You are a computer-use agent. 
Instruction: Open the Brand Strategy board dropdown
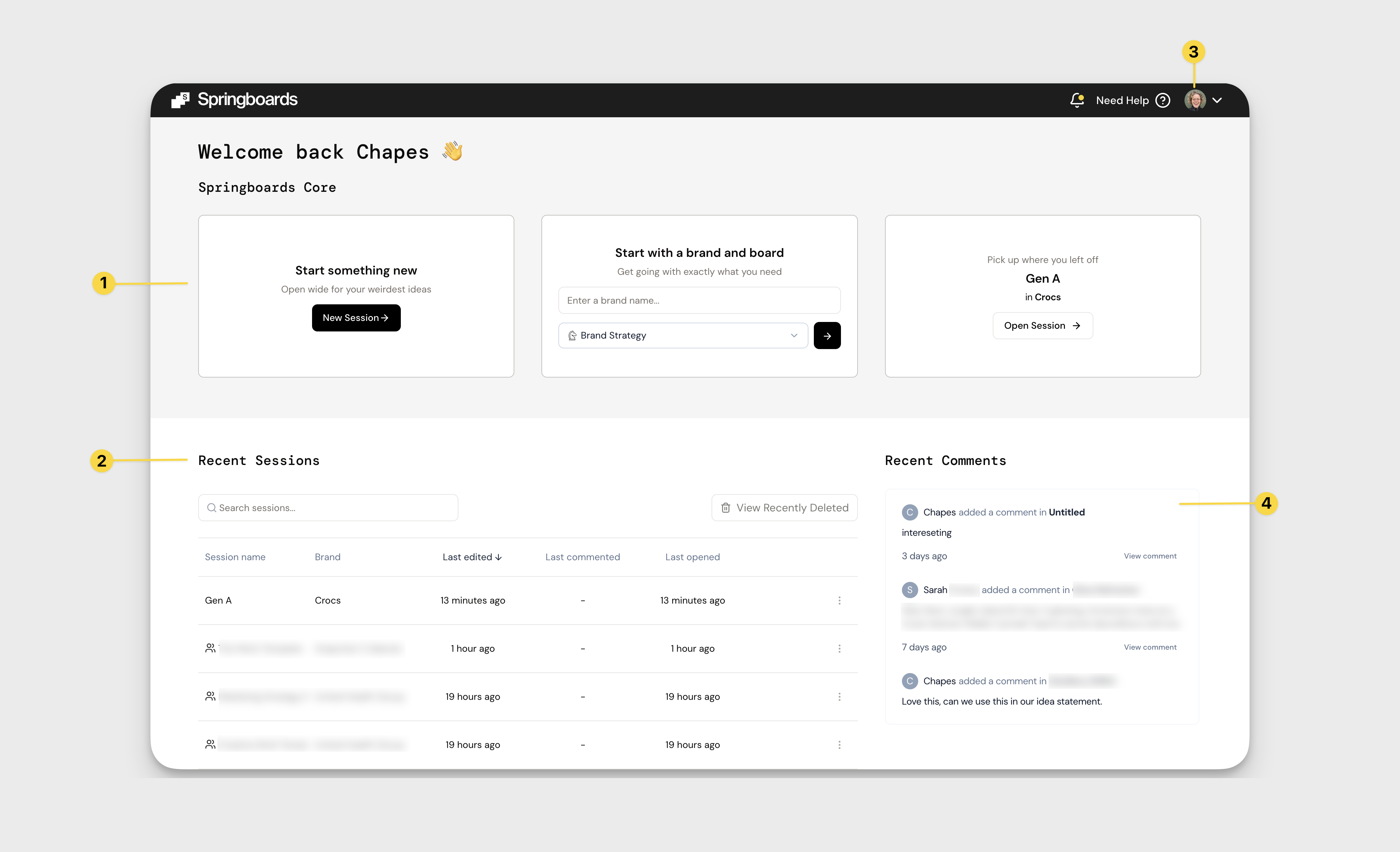coord(682,335)
